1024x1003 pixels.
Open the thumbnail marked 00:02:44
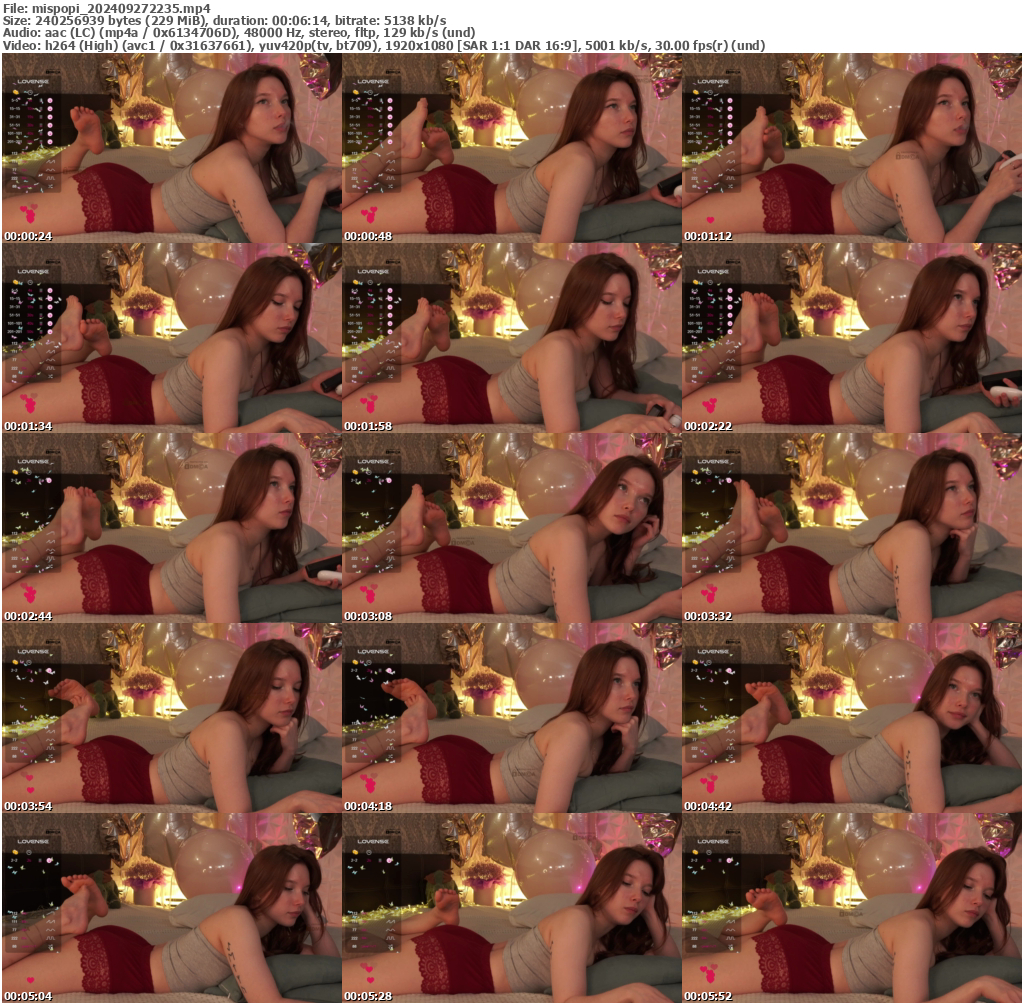pos(171,529)
